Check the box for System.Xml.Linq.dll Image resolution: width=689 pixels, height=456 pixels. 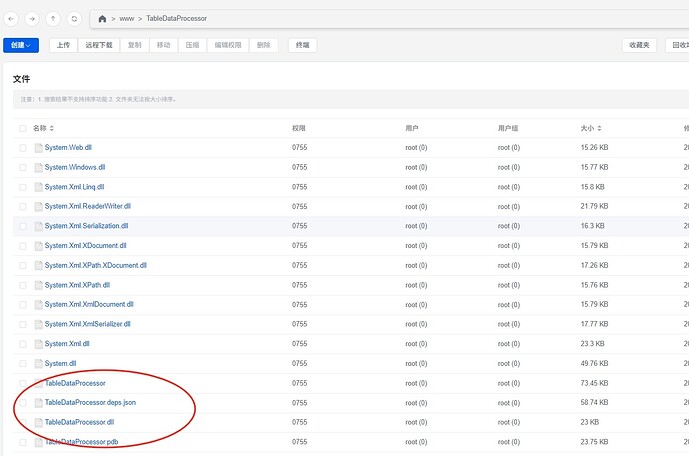pyautogui.click(x=22, y=187)
